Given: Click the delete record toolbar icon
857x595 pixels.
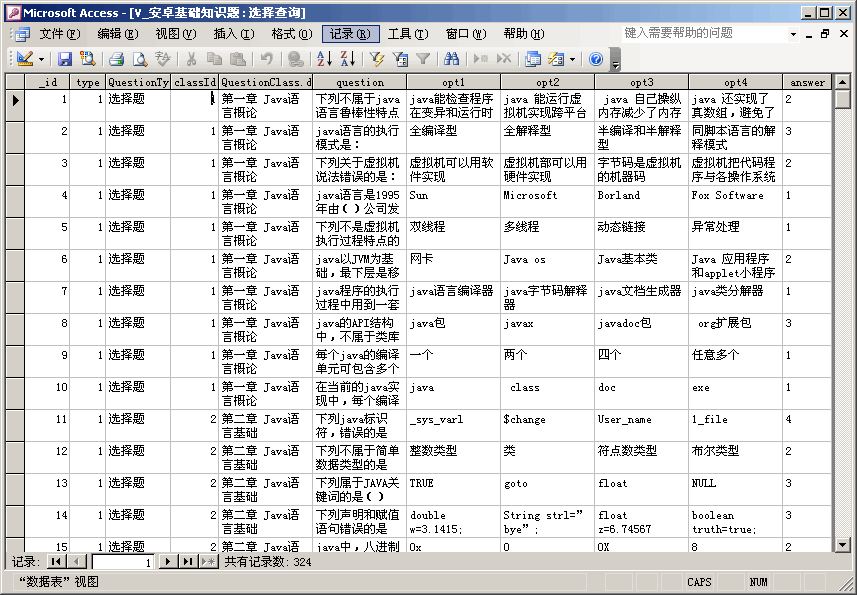Looking at the screenshot, I should [504, 58].
